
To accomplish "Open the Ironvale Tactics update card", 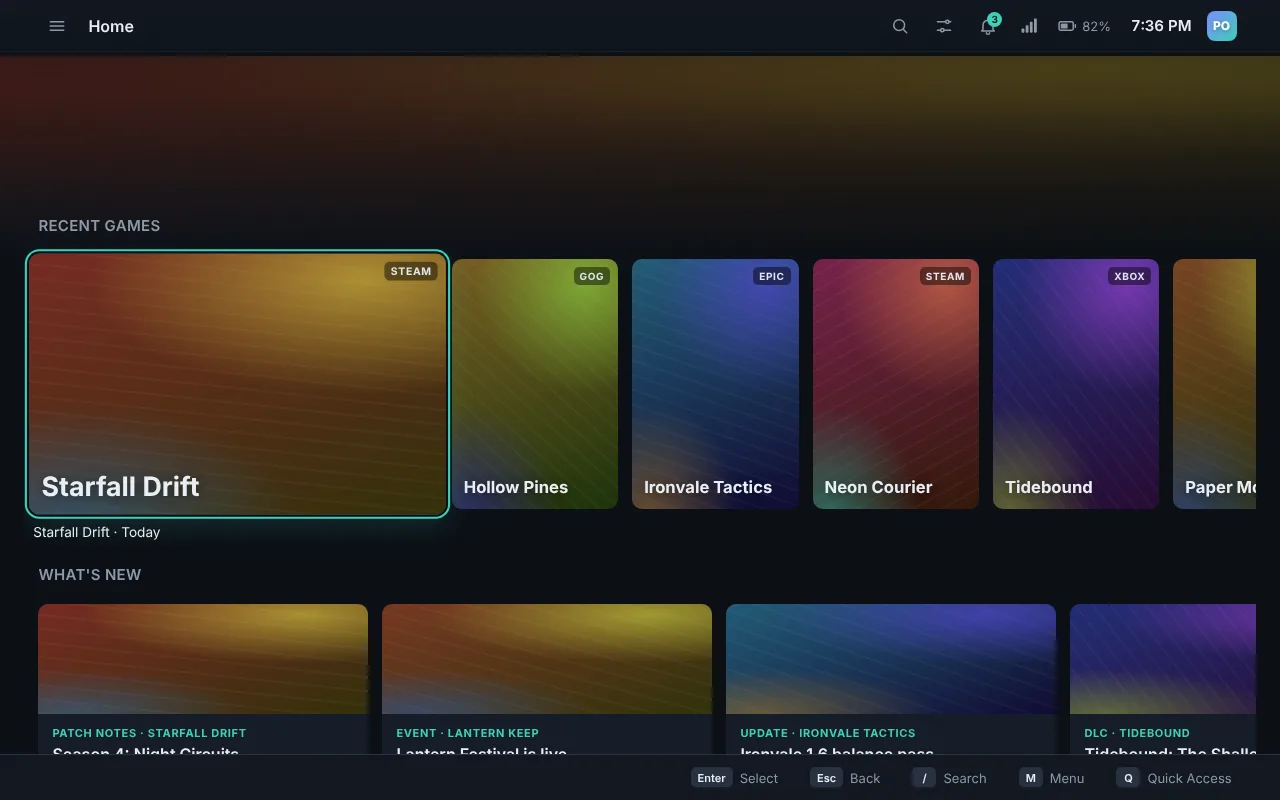I will [x=891, y=679].
